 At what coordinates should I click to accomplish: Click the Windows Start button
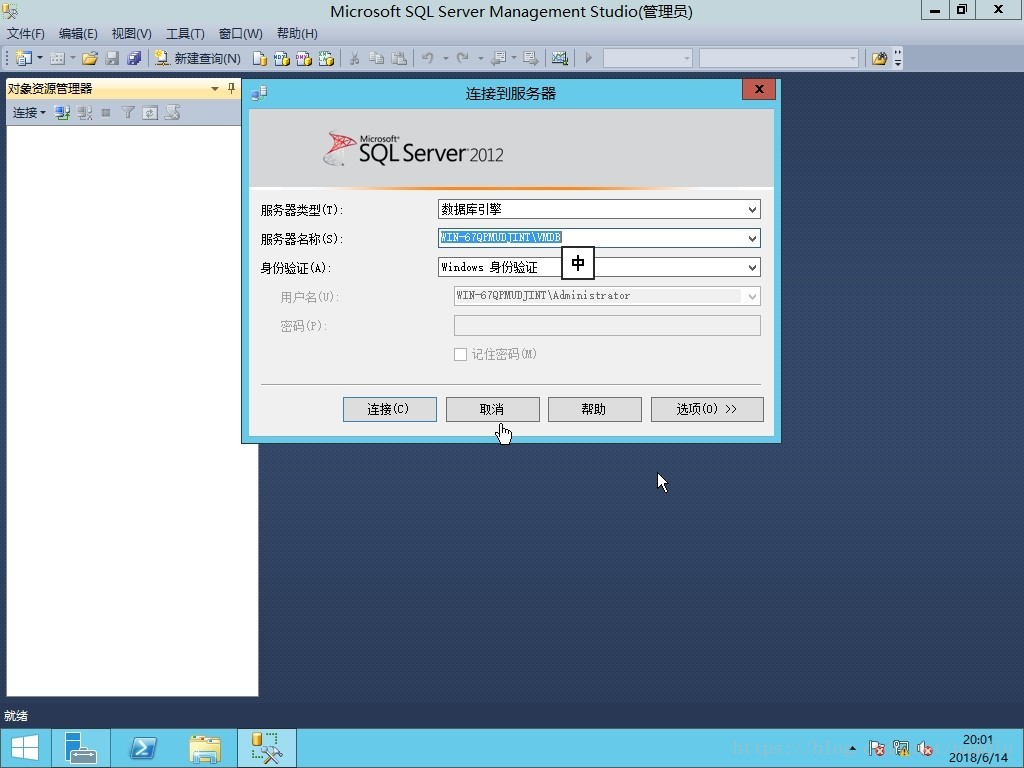tap(25, 748)
